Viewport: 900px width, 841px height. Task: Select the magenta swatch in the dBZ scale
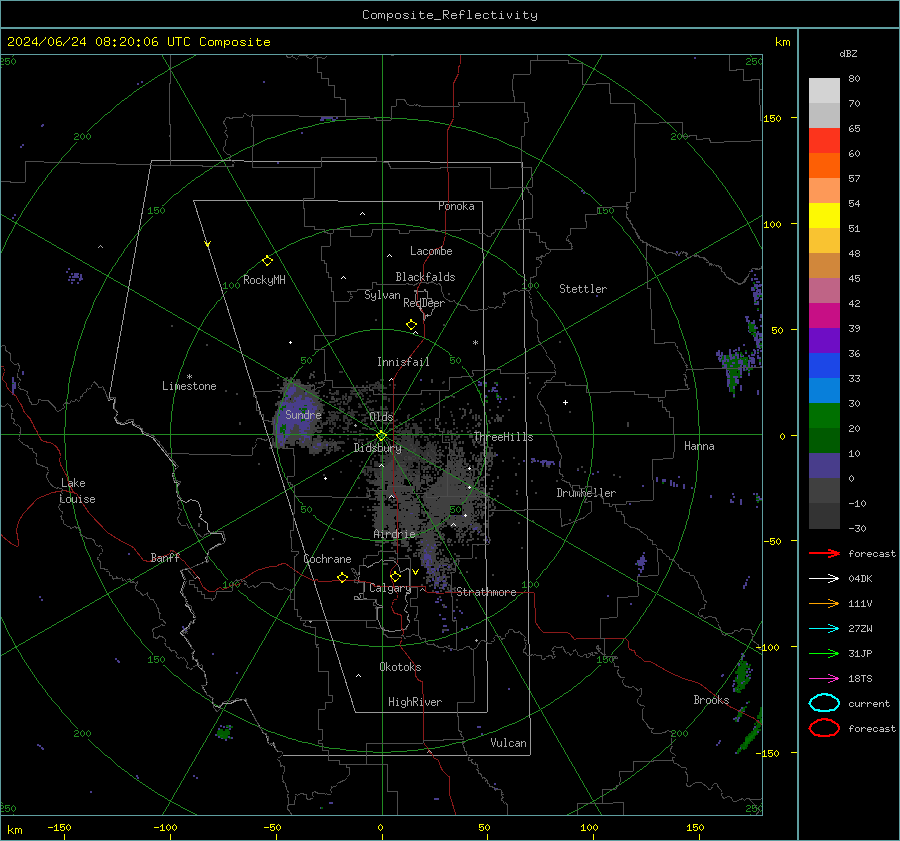click(824, 315)
